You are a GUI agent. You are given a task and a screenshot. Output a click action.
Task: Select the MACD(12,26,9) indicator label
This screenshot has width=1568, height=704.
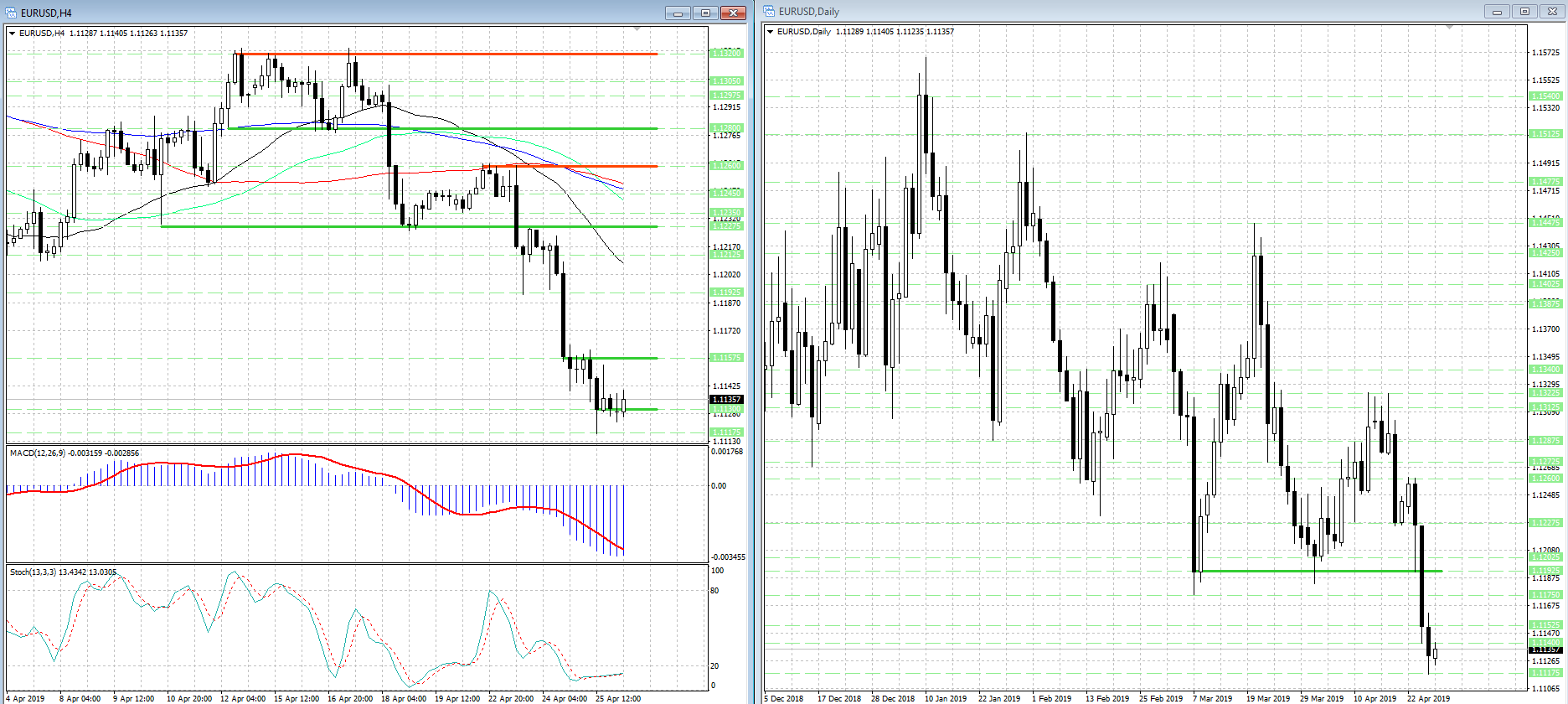click(74, 453)
